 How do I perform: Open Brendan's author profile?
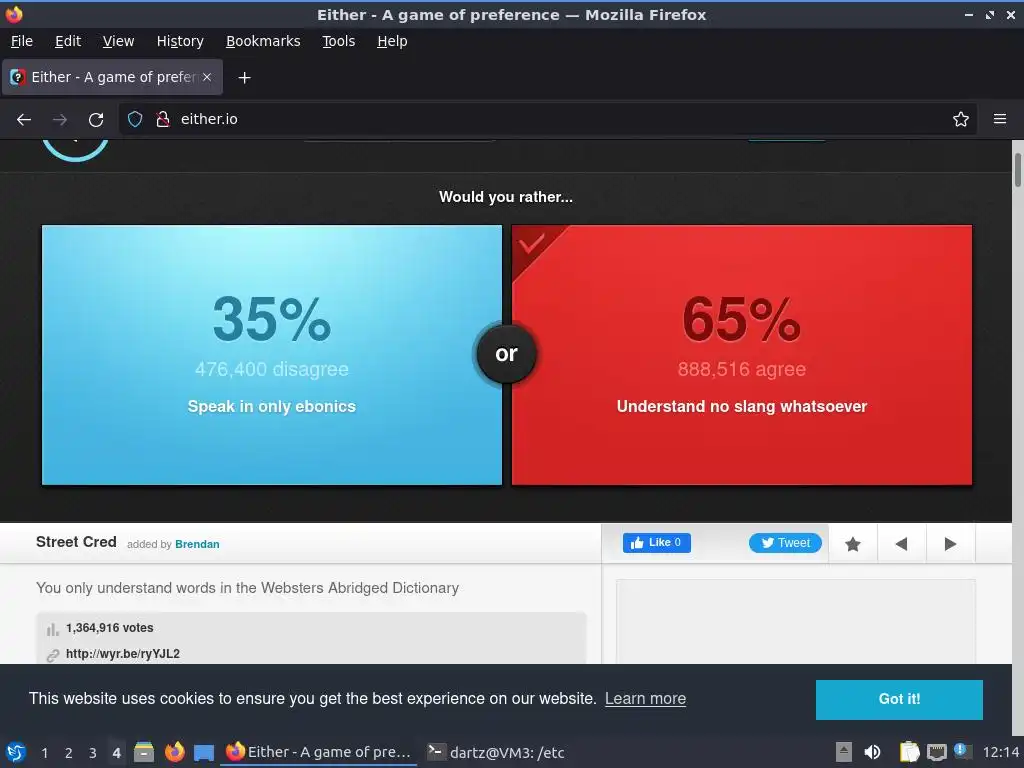tap(197, 544)
